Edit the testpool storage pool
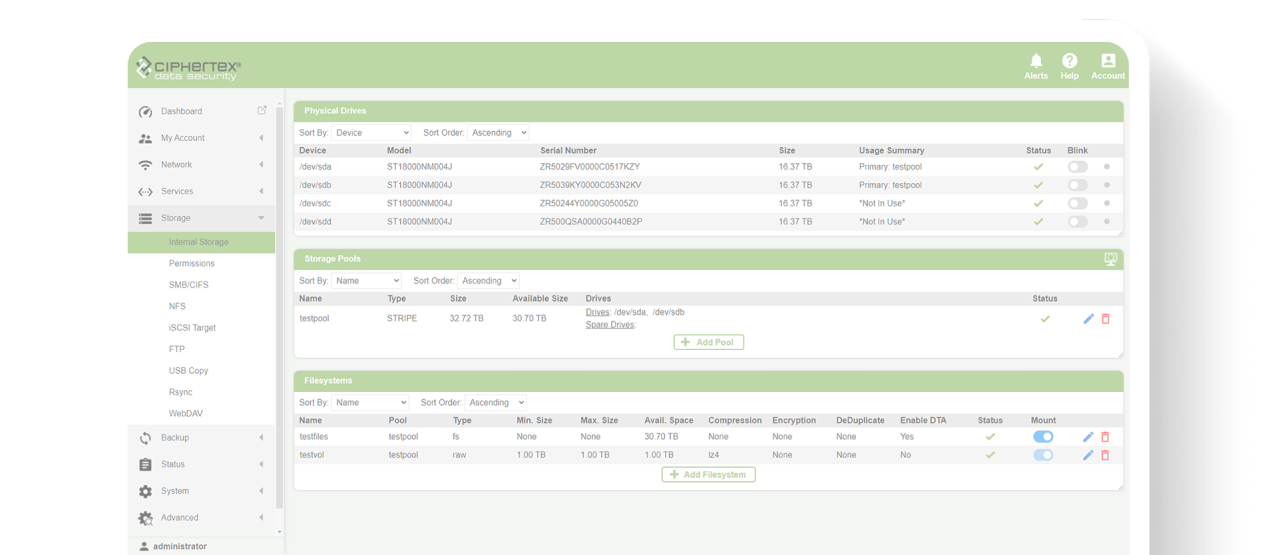The height and width of the screenshot is (555, 1278). [x=1088, y=319]
